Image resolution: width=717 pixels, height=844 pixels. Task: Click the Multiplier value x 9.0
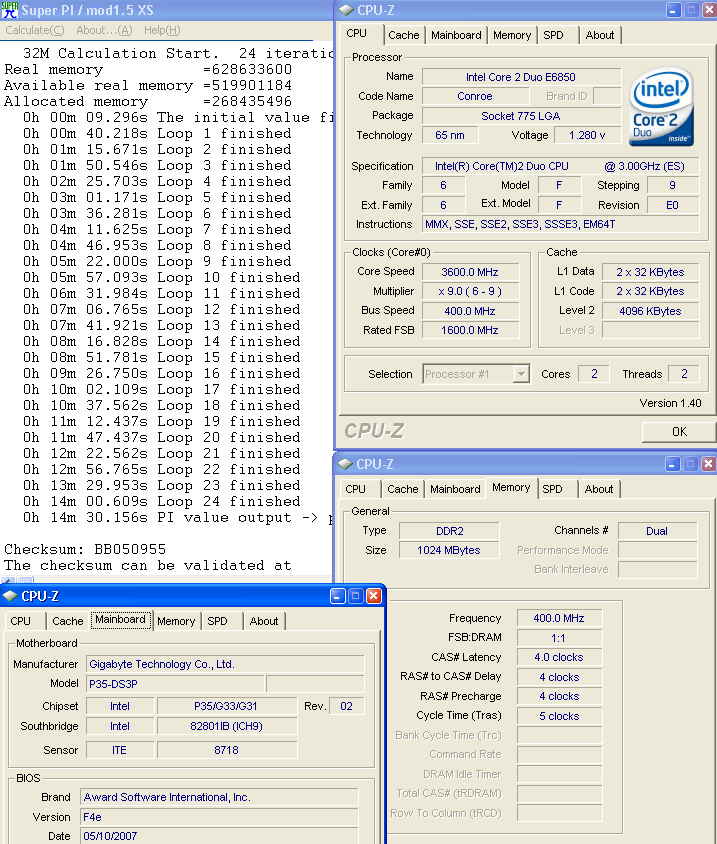[x=470, y=291]
